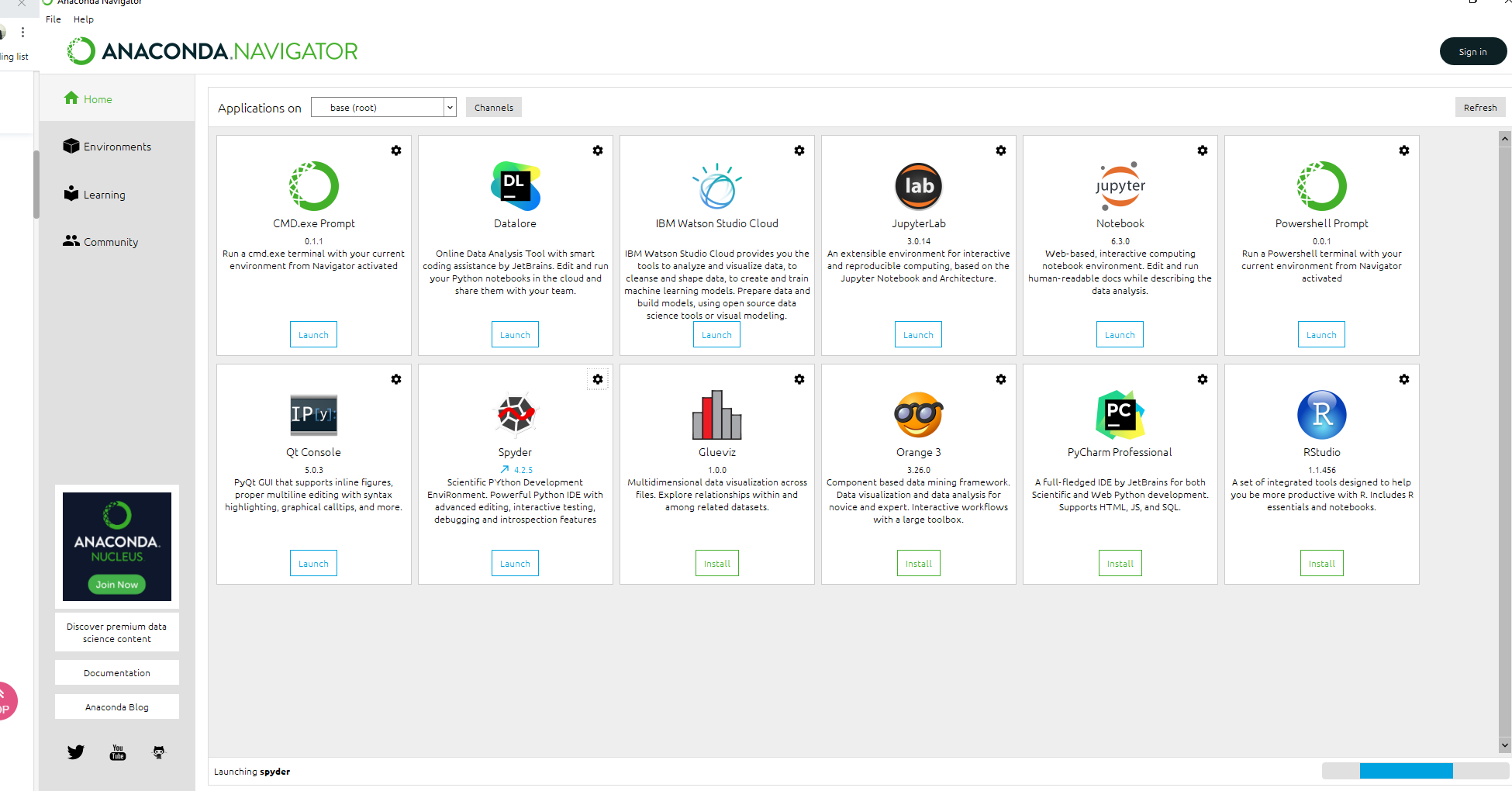Click the Spyder web logo icon

516,415
